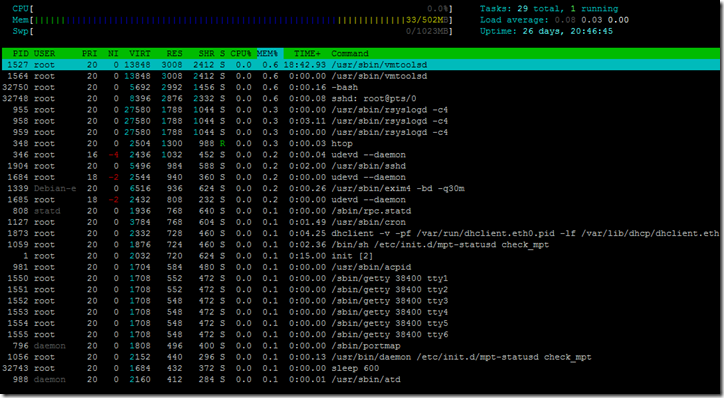Sort by the CPU% column header

(241, 54)
